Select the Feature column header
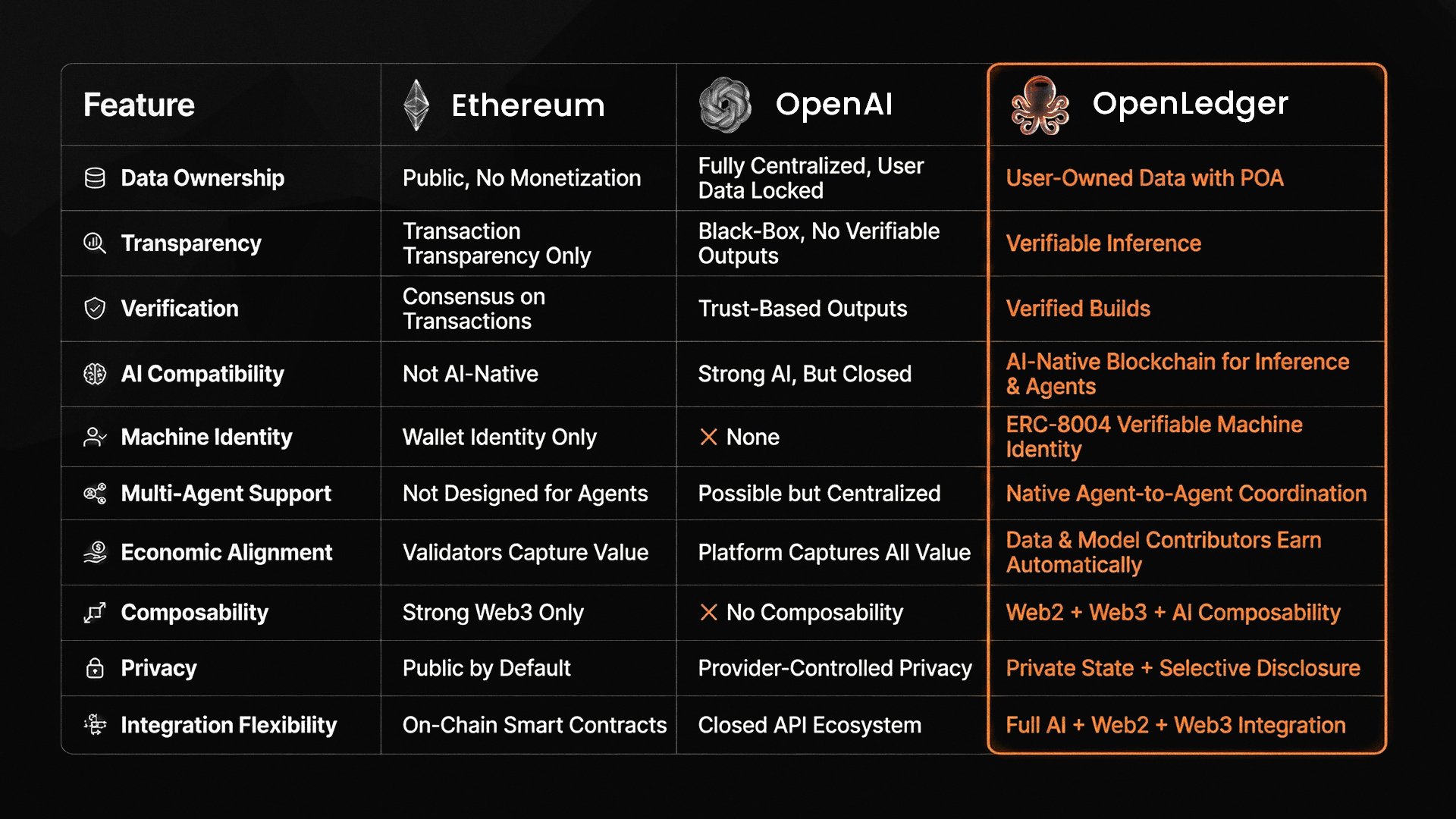The height and width of the screenshot is (819, 1456). click(139, 105)
